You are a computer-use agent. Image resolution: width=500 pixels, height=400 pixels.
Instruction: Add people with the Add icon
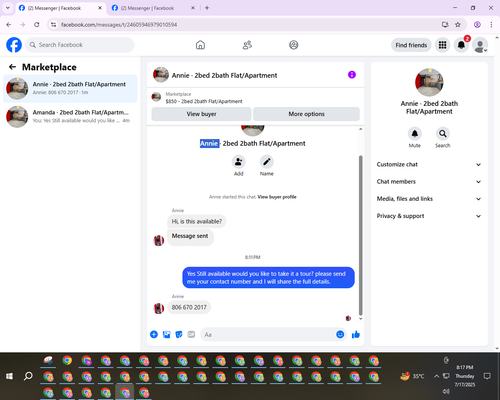239,162
